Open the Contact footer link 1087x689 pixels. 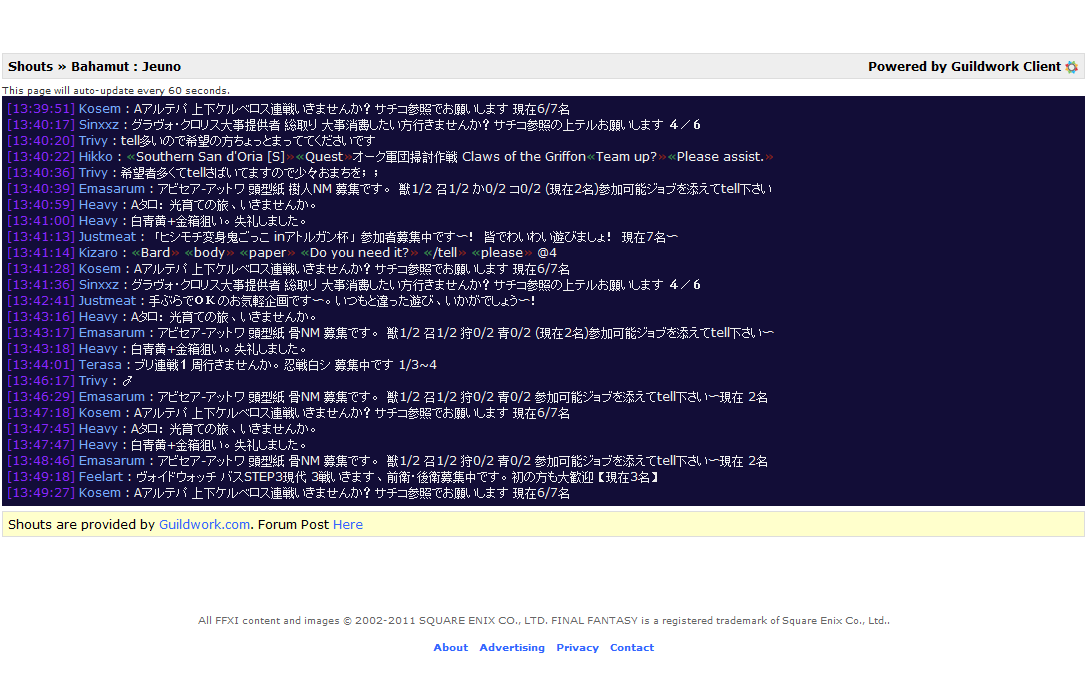click(x=632, y=647)
